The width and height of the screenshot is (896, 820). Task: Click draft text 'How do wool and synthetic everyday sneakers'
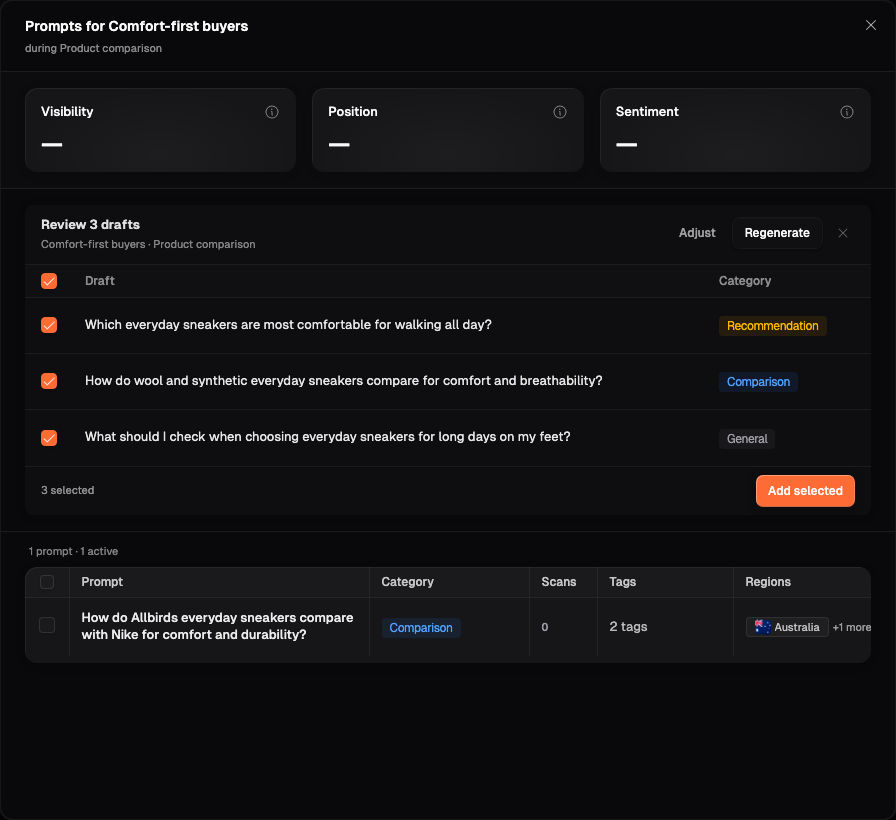[343, 381]
